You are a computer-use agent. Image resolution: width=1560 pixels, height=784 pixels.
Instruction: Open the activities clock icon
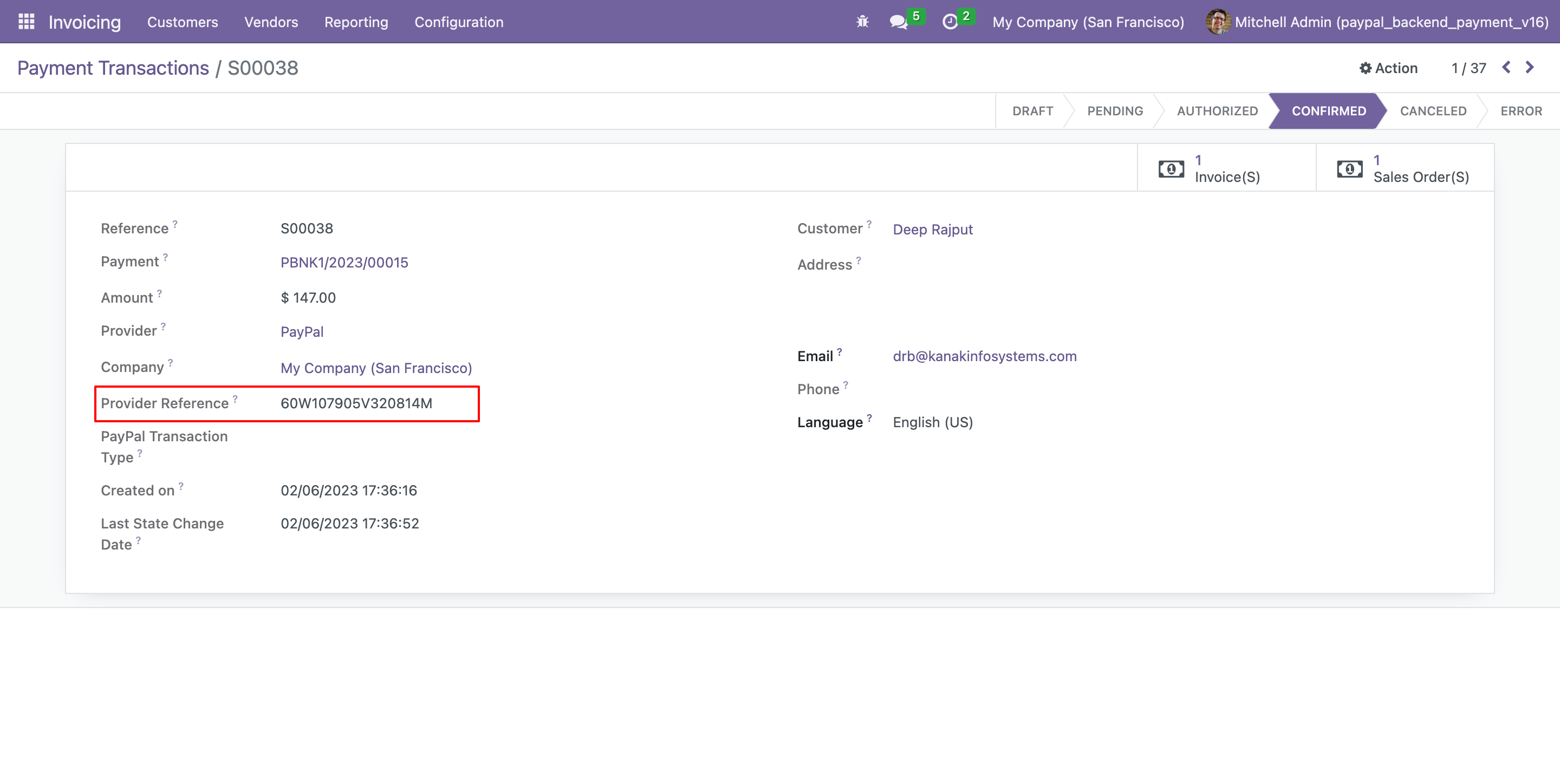pyautogui.click(x=950, y=22)
